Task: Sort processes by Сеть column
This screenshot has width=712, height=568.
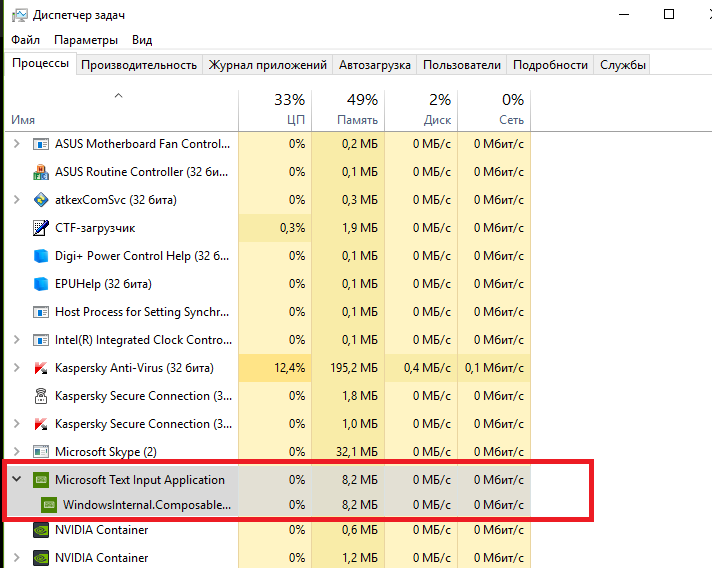Action: (x=494, y=111)
